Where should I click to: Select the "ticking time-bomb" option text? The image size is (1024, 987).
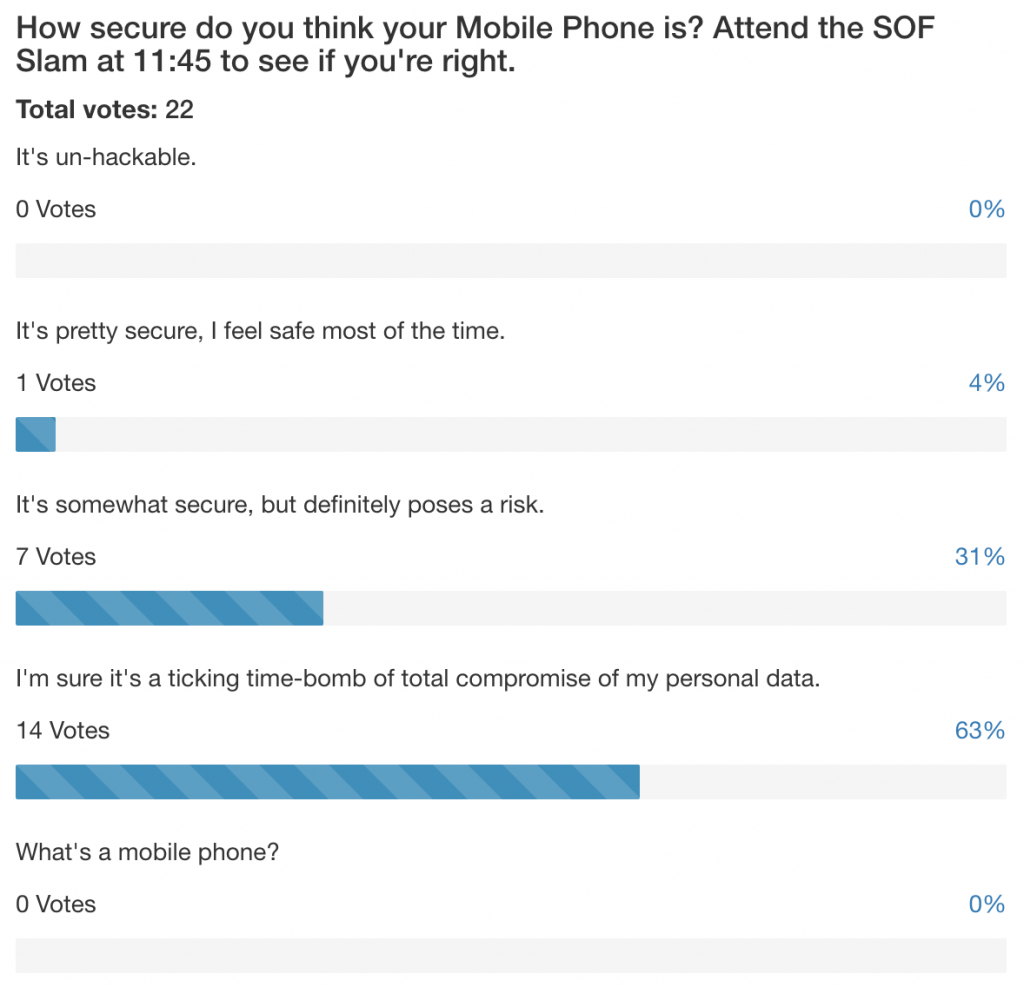coord(417,679)
